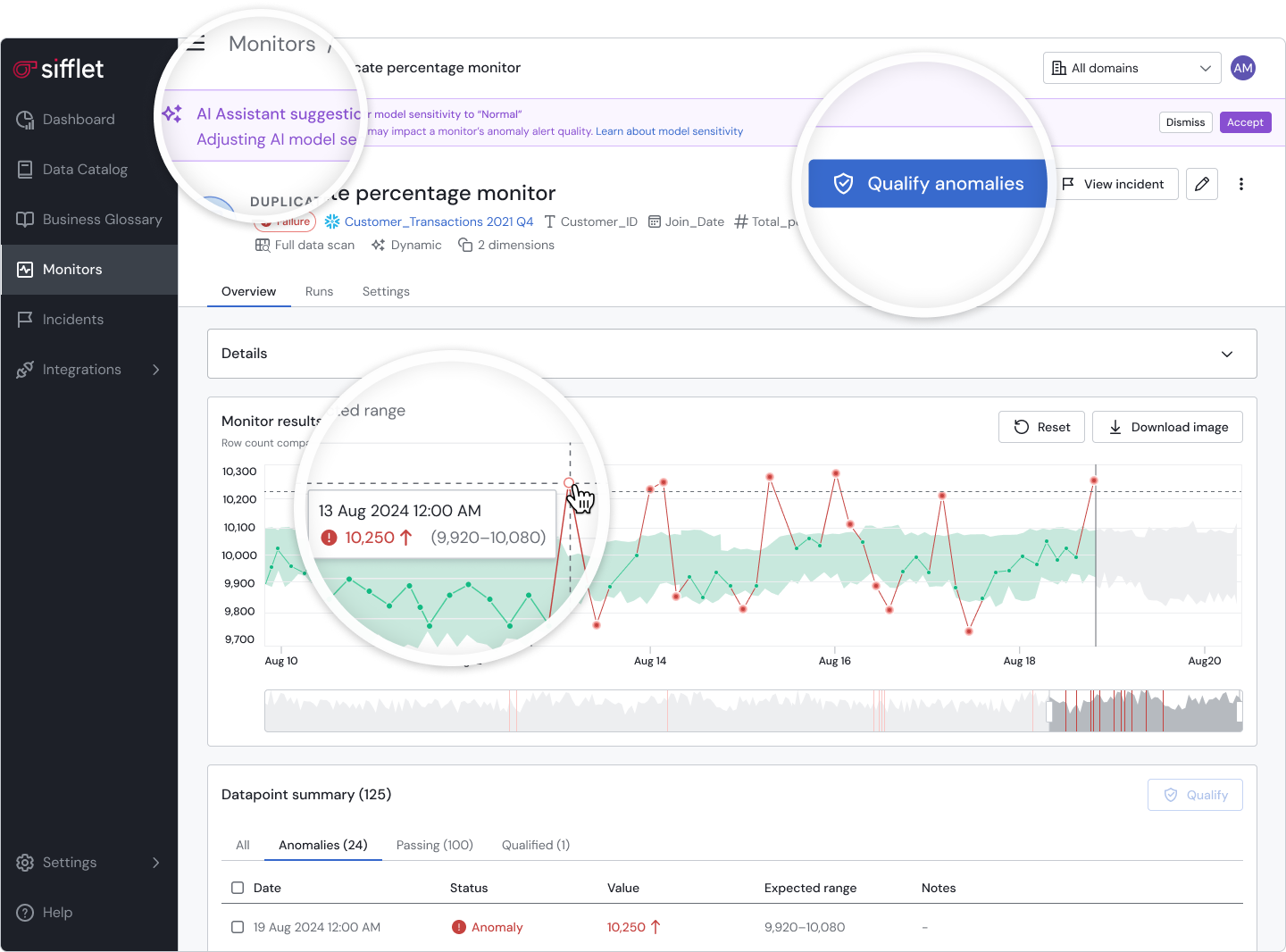Click the Full data scan label
1286x952 pixels.
305,245
